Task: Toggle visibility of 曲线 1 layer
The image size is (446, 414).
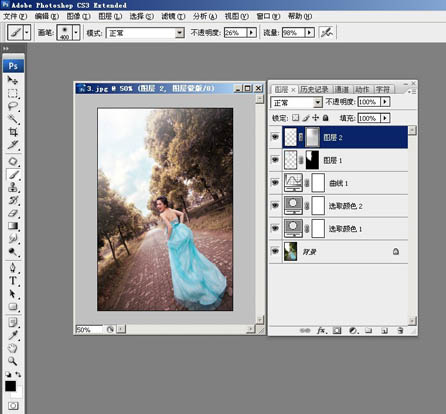Action: (275, 183)
